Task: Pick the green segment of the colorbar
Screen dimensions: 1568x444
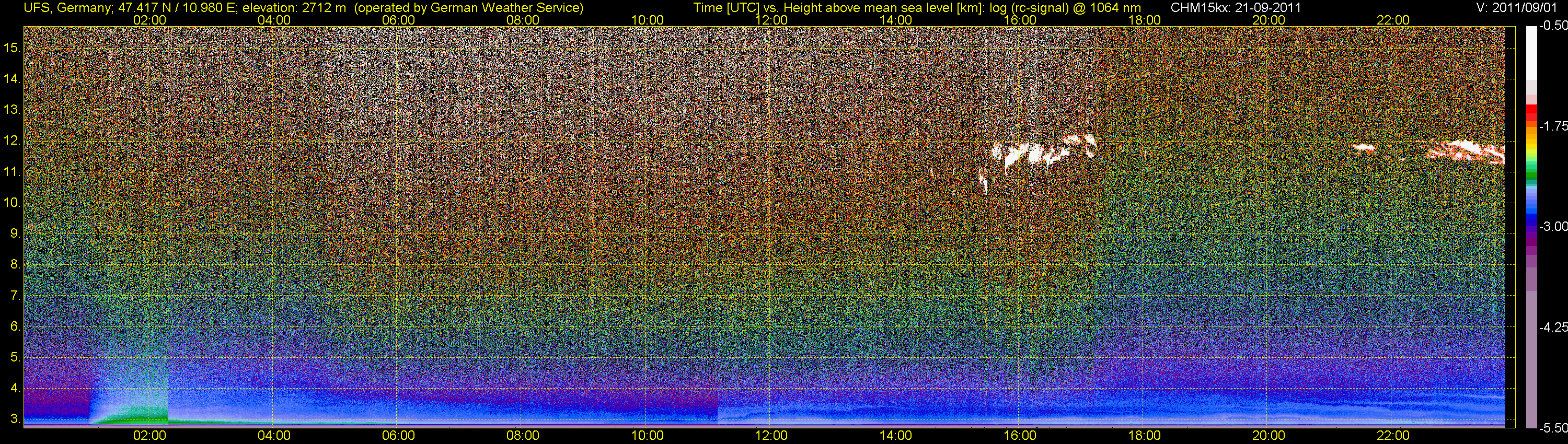Action: pos(1531,174)
